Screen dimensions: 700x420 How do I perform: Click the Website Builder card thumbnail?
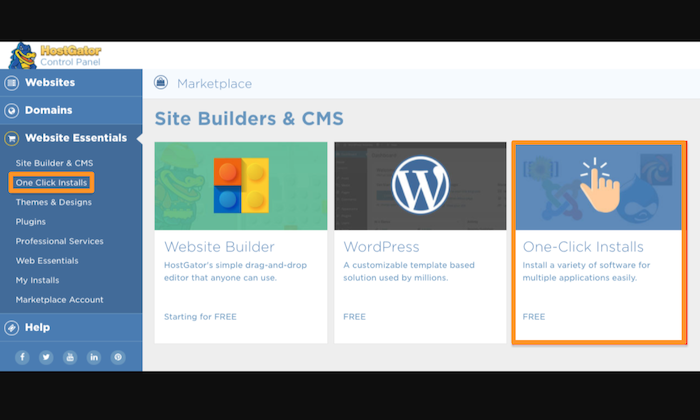241,185
